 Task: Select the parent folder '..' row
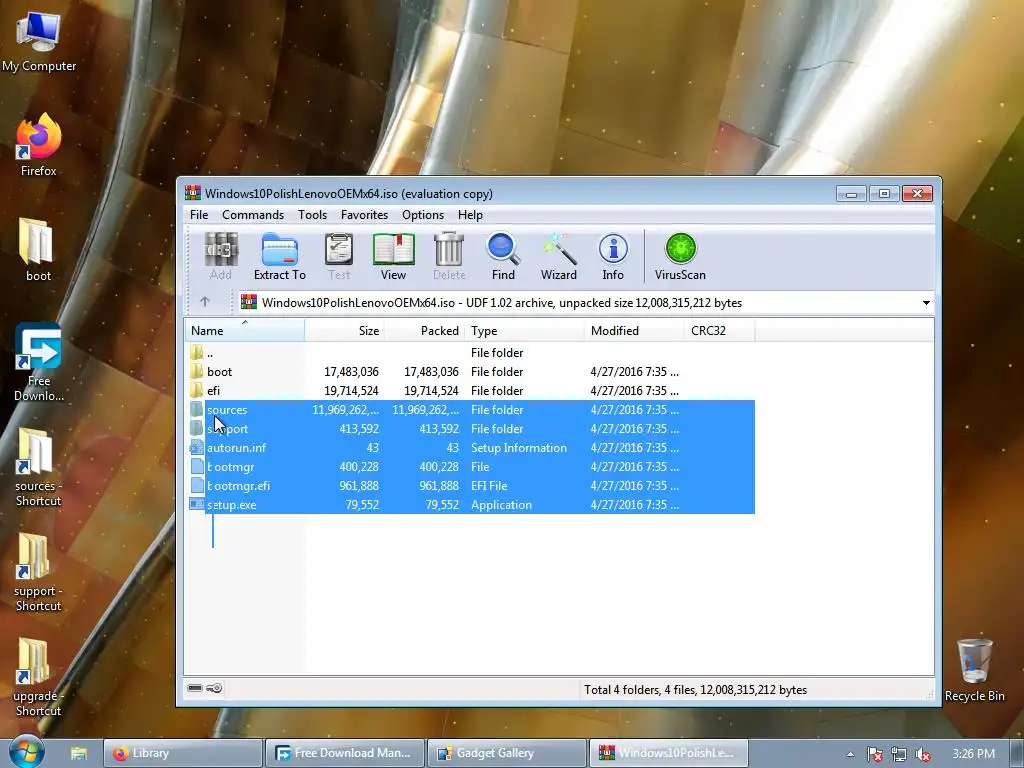tap(470, 353)
